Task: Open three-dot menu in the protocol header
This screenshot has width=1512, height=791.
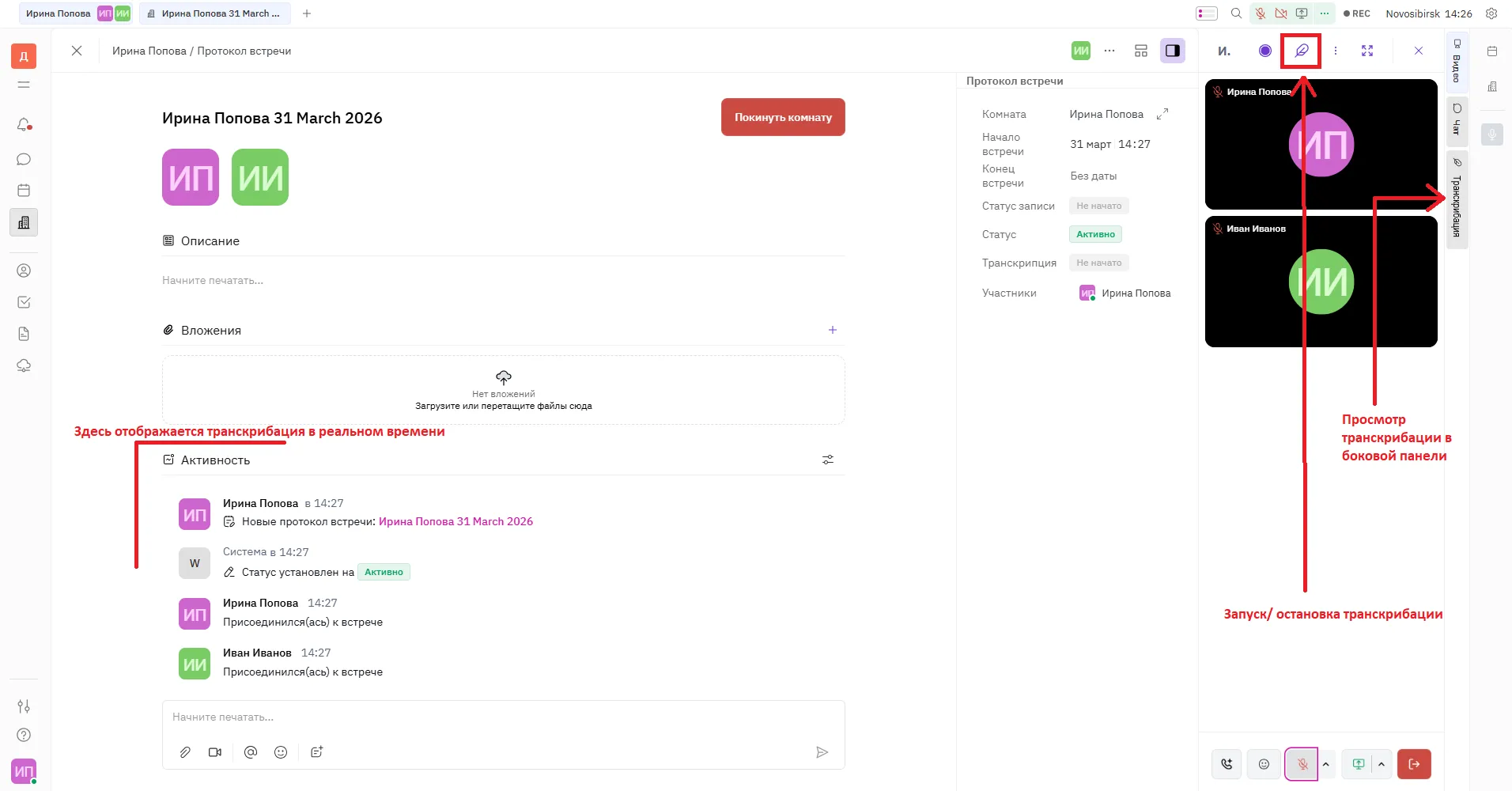Action: (1109, 51)
